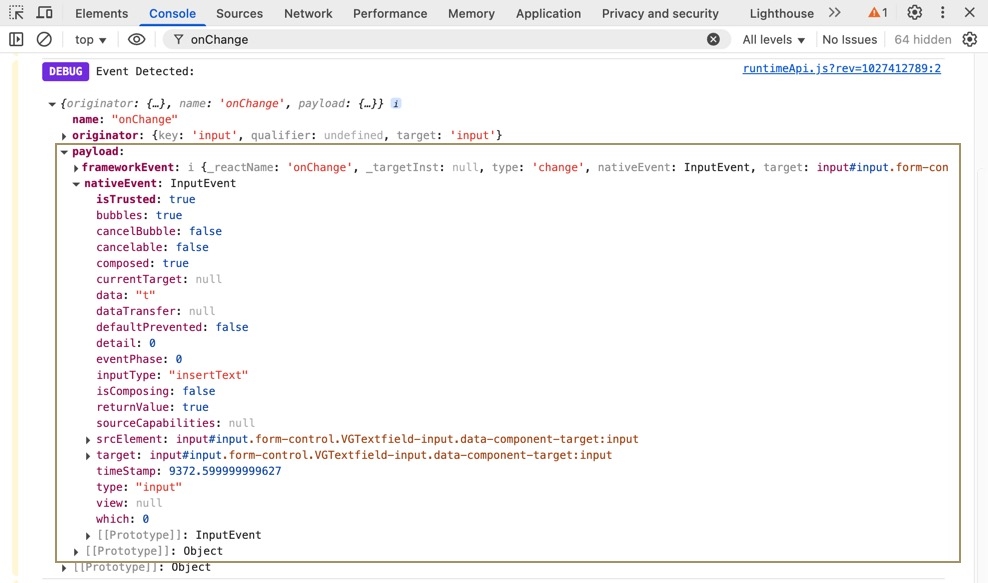
Task: Open the Memory tab
Action: click(471, 13)
